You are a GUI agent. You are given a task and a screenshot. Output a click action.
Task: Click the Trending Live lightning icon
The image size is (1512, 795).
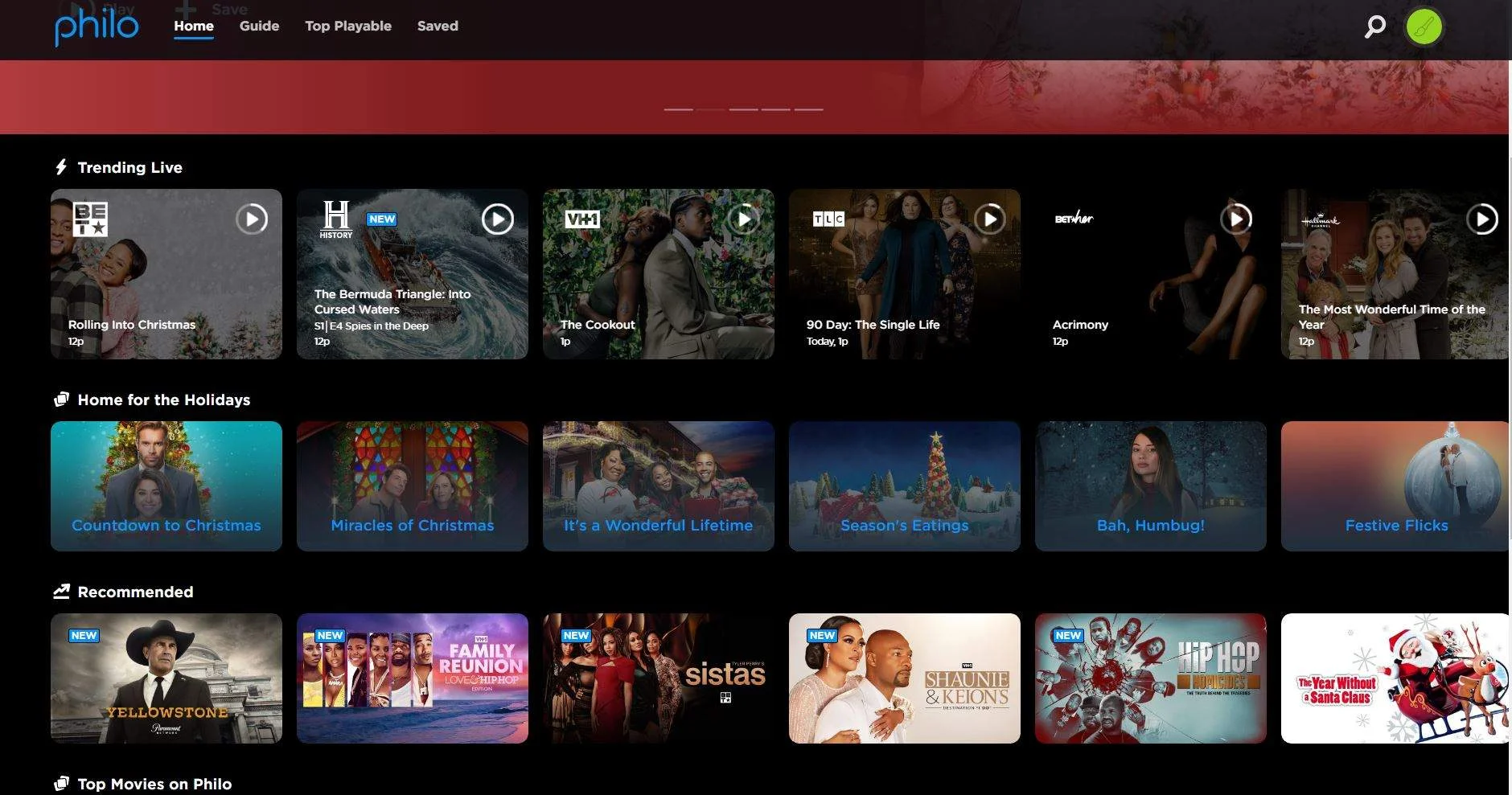(61, 167)
